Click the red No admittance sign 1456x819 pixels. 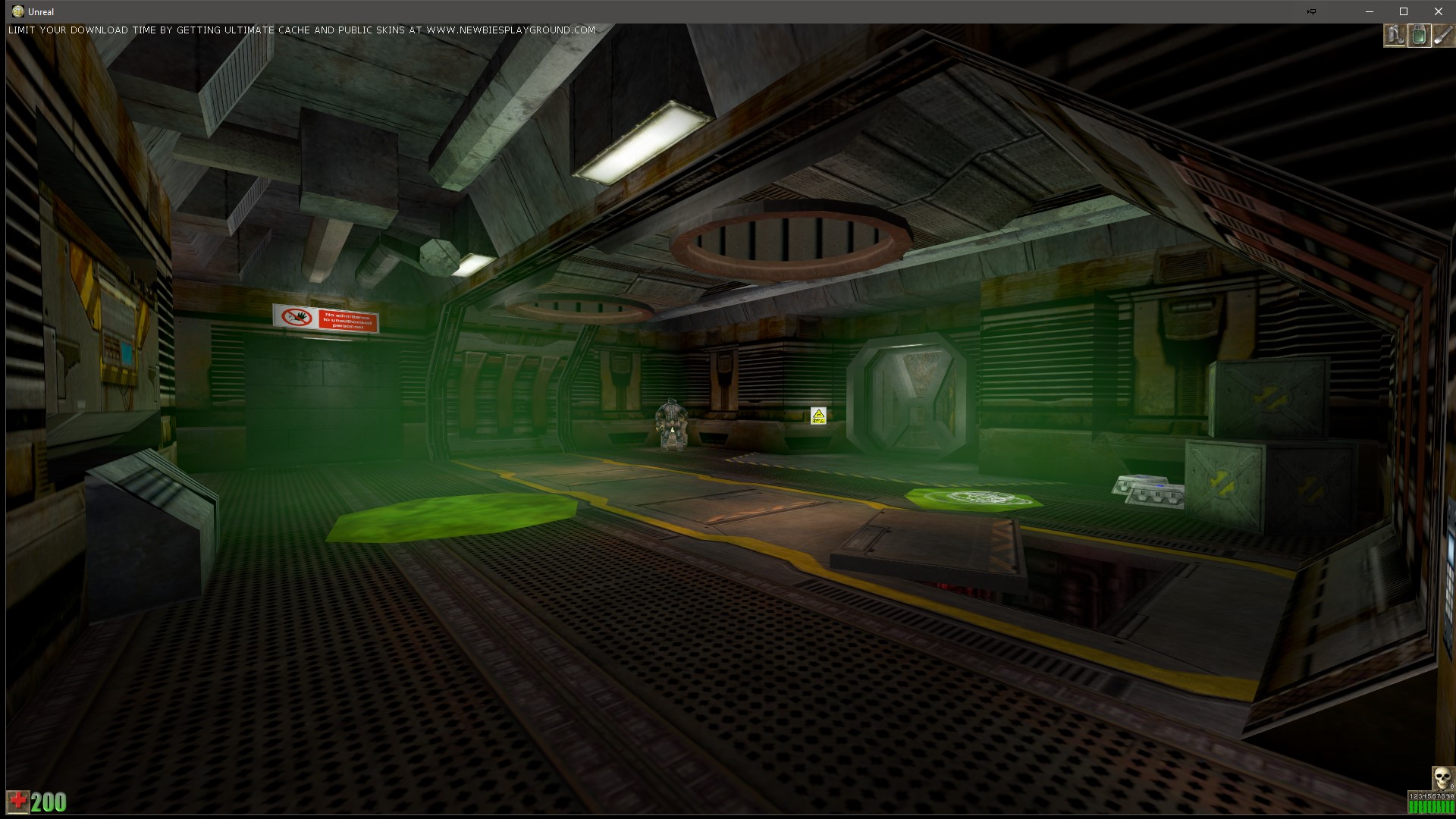(325, 318)
